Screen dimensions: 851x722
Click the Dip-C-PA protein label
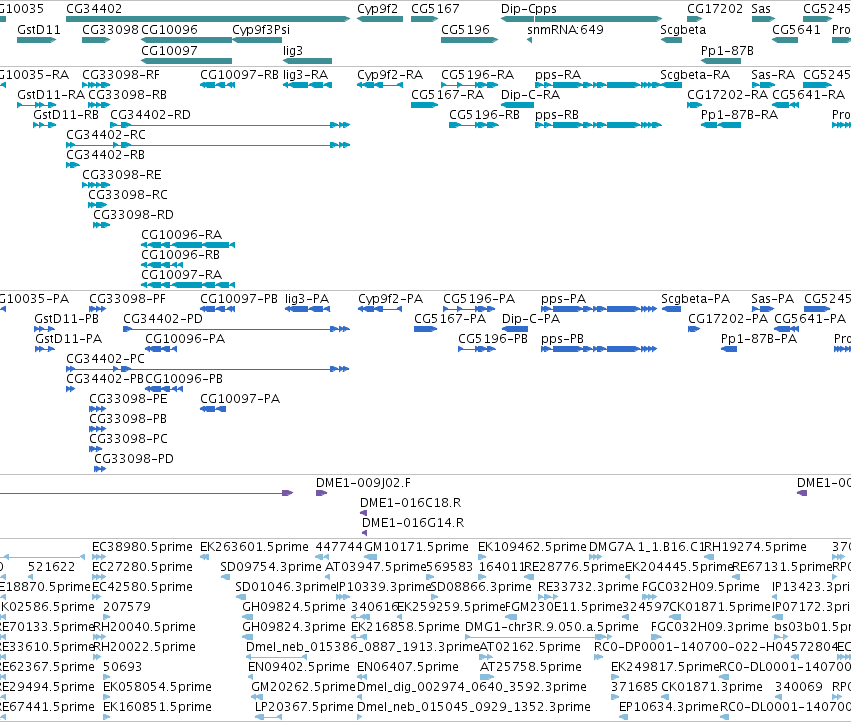(x=531, y=319)
